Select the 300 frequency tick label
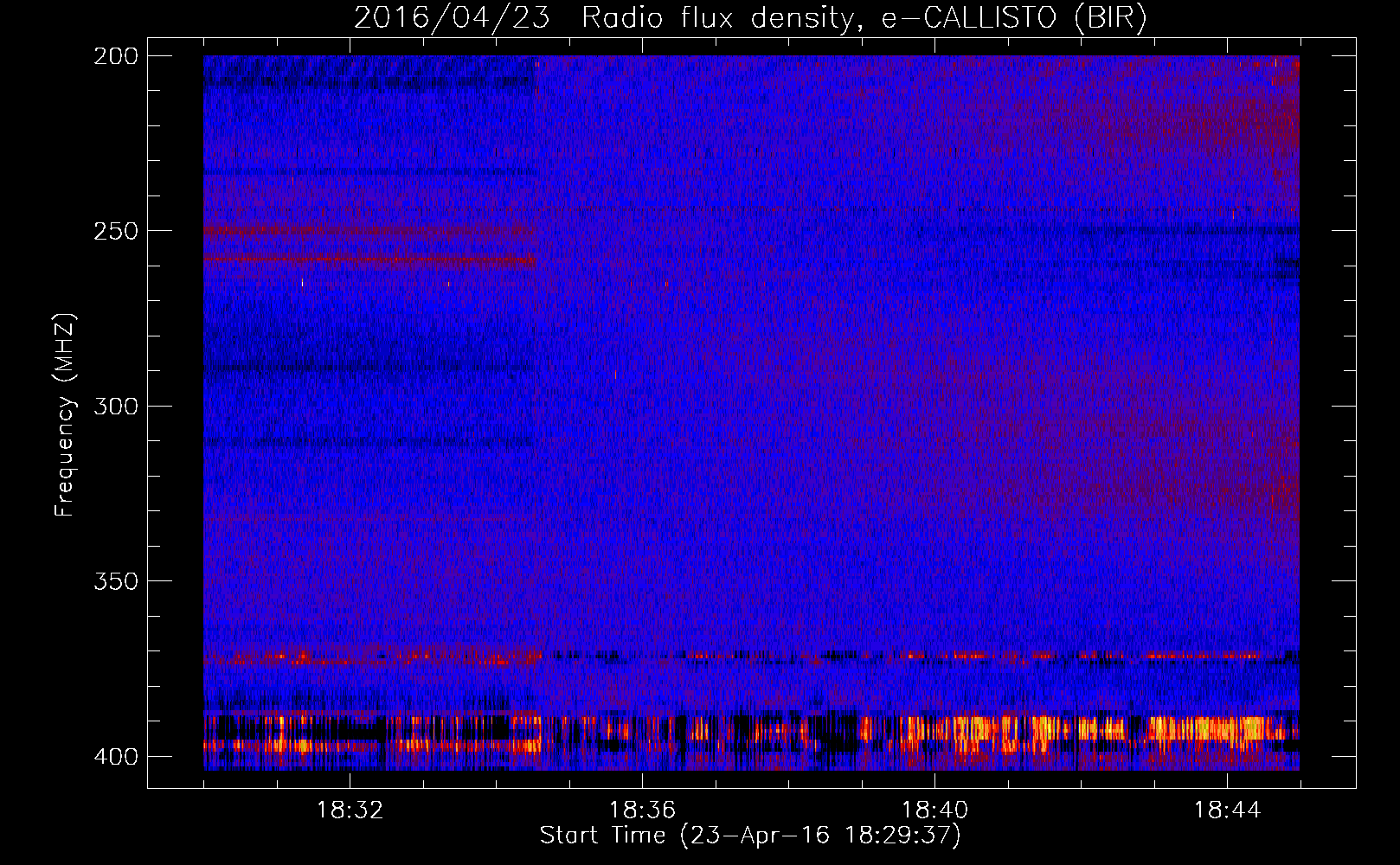 point(116,406)
